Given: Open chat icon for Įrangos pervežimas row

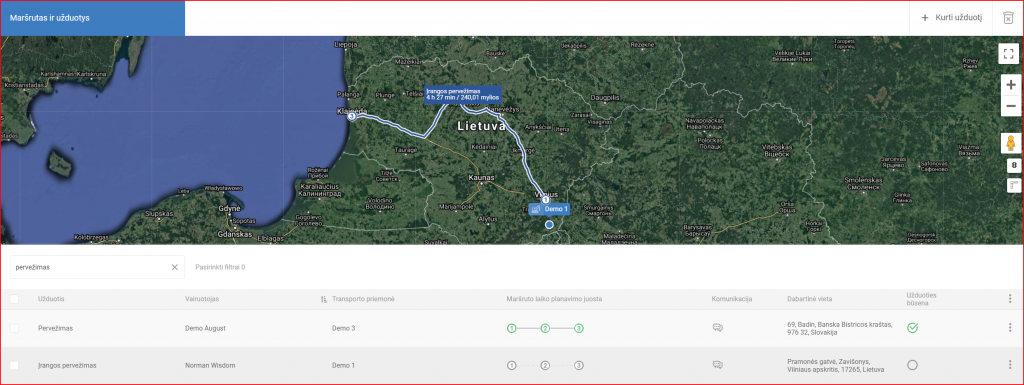Looking at the screenshot, I should click(x=718, y=365).
